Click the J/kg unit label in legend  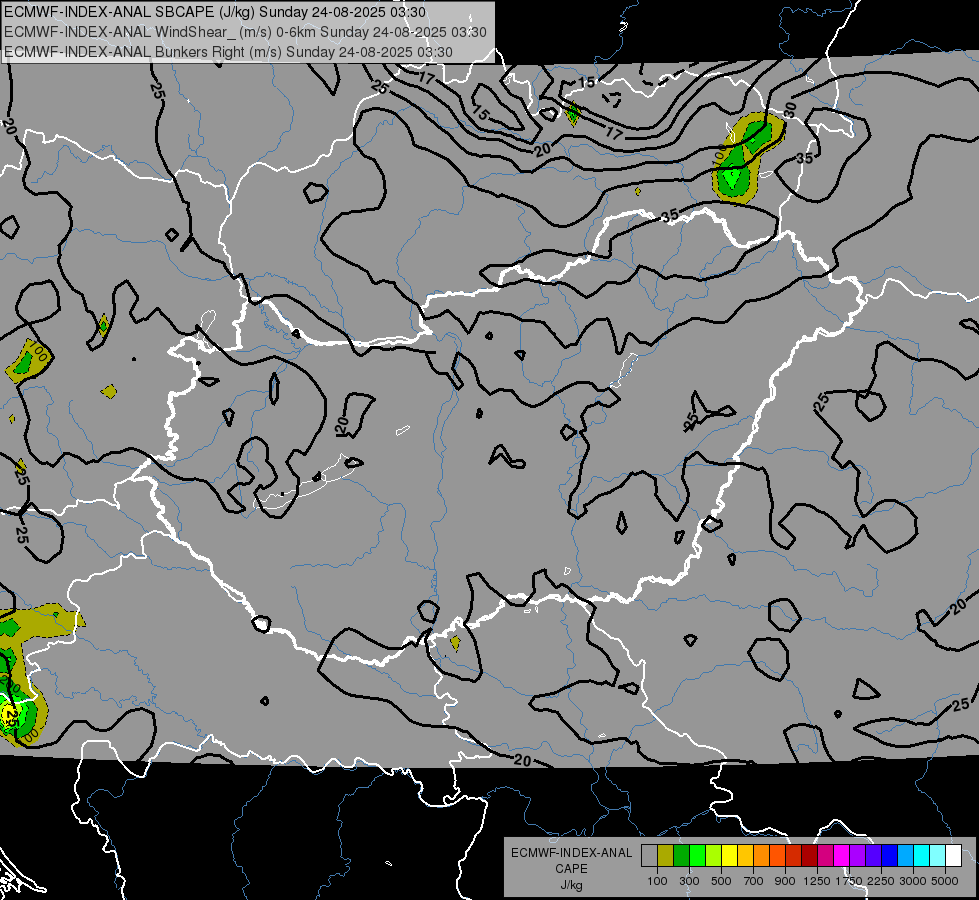coord(571,886)
